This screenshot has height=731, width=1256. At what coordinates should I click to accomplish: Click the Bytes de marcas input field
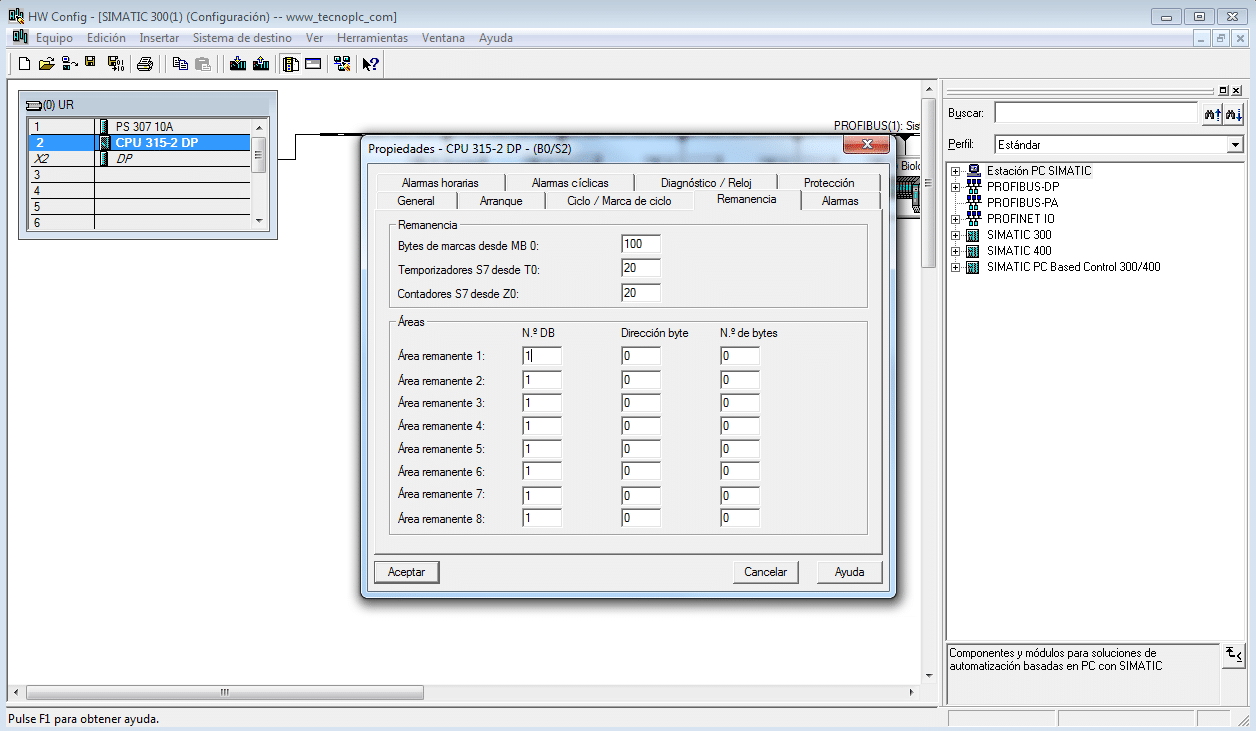tap(640, 244)
